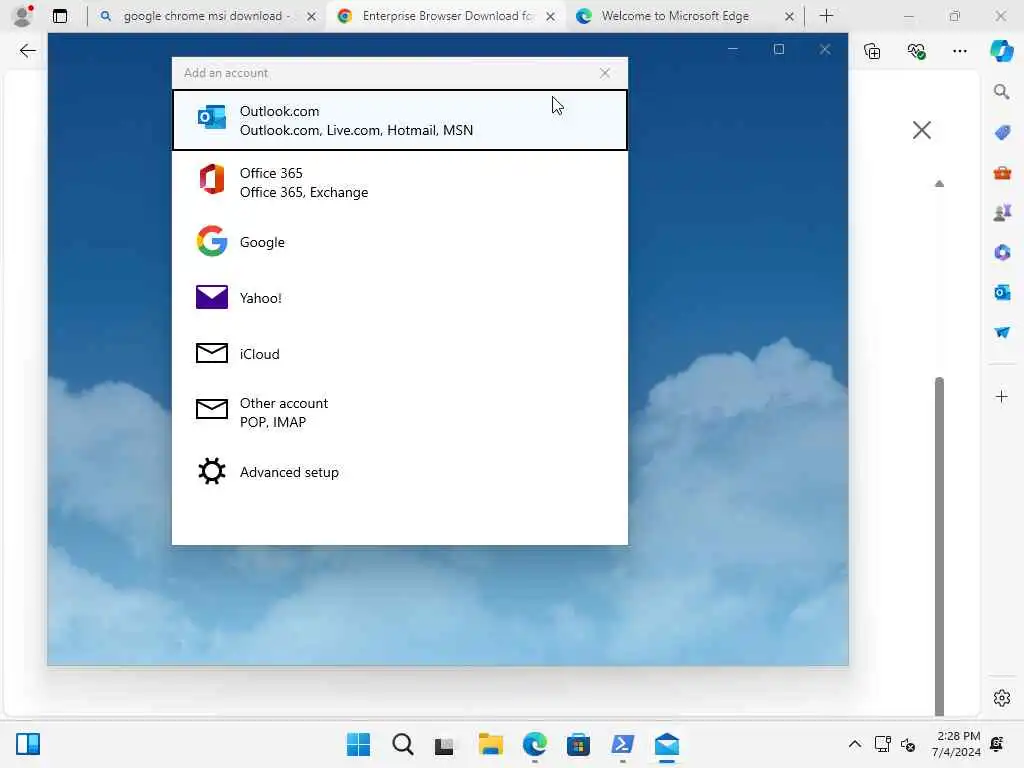Open sidebar Tools briefcase icon
1024x768 pixels.
[1002, 172]
